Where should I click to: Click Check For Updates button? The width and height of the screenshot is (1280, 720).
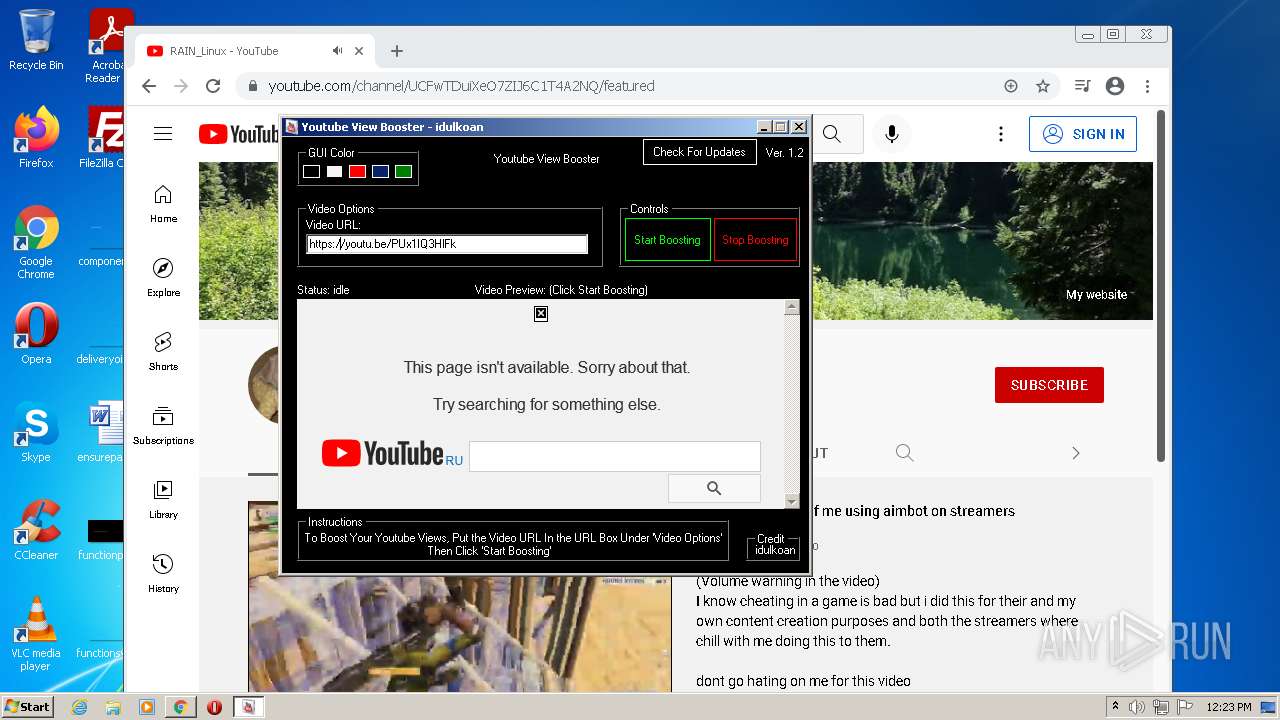699,152
